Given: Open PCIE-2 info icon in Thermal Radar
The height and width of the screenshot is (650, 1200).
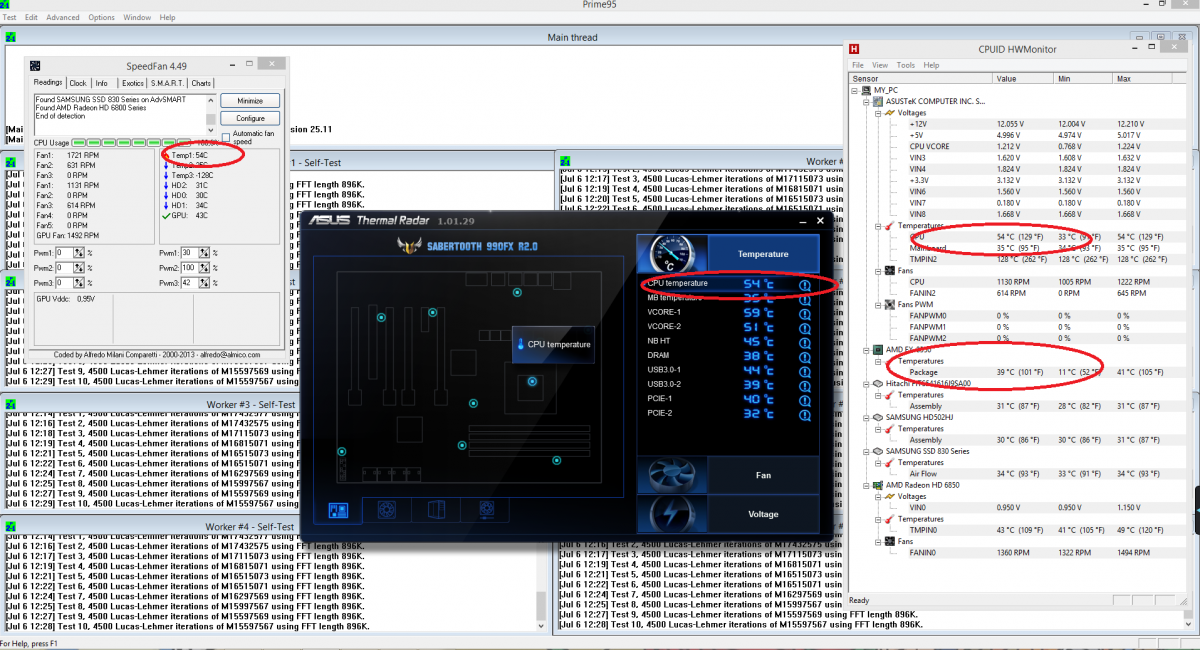Looking at the screenshot, I should coord(805,413).
